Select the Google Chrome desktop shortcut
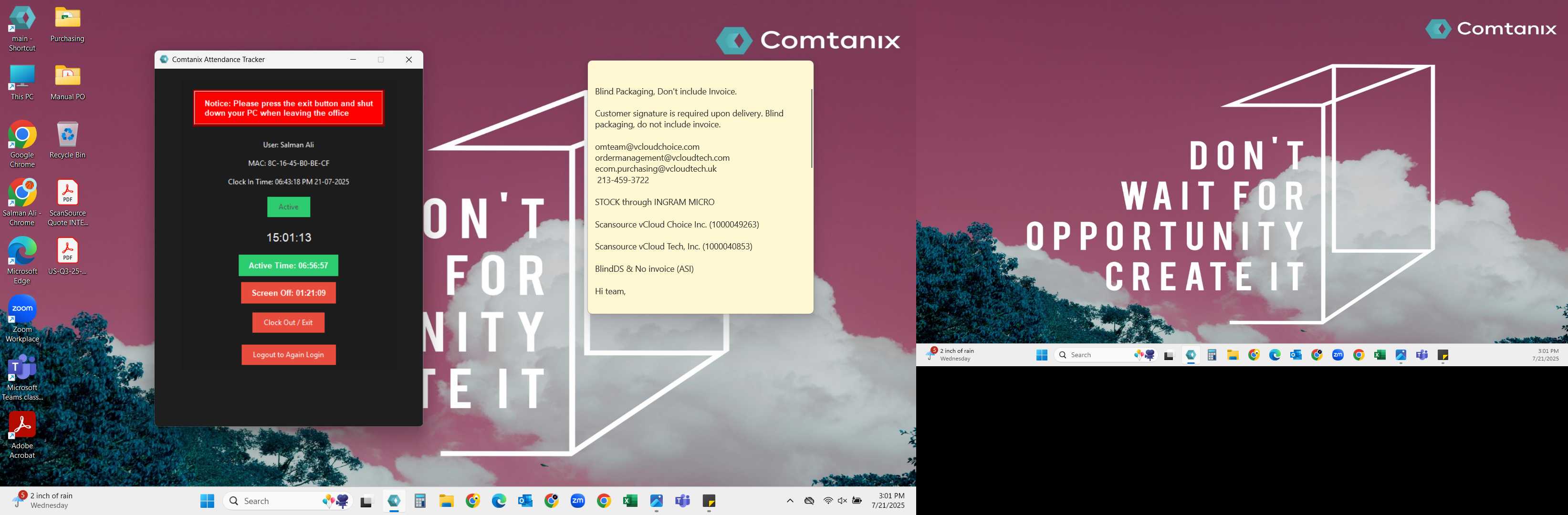The image size is (1568, 515). point(22,144)
